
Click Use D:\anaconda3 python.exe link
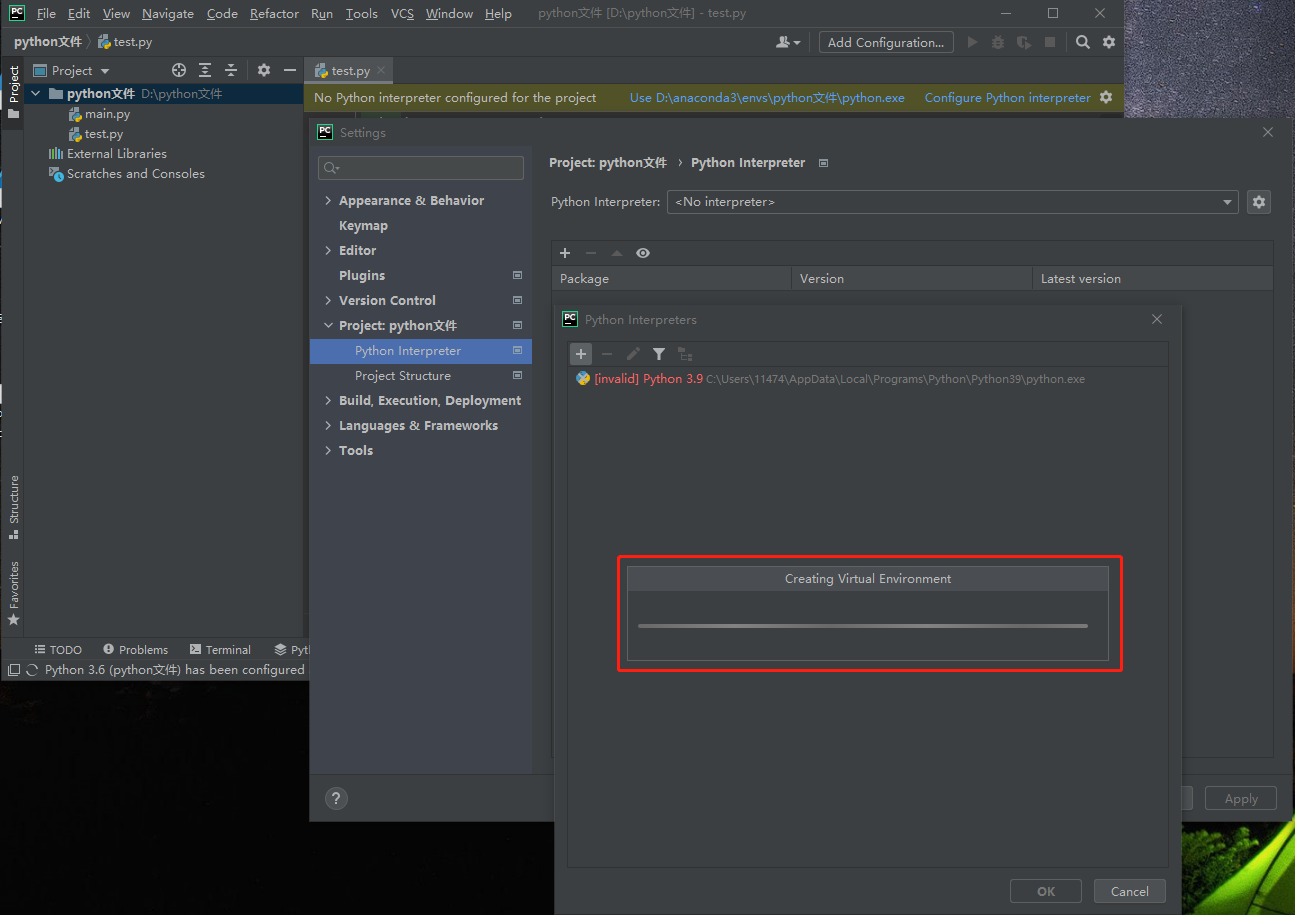tap(767, 98)
